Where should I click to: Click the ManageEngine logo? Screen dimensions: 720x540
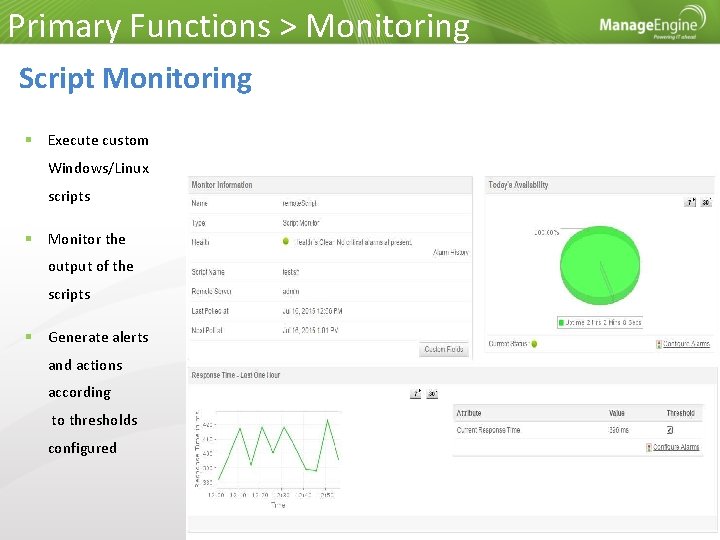(652, 23)
